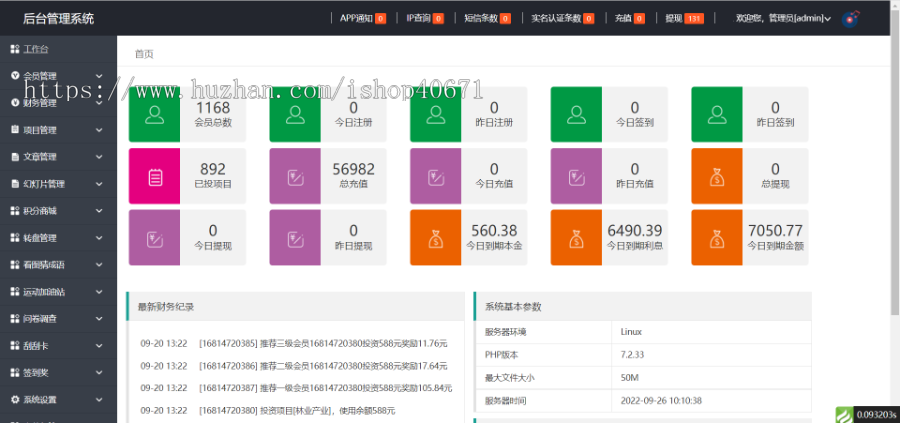This screenshot has height=423, width=900.
Task: Click the green user icon on 昨日注册 card
Action: (x=436, y=114)
